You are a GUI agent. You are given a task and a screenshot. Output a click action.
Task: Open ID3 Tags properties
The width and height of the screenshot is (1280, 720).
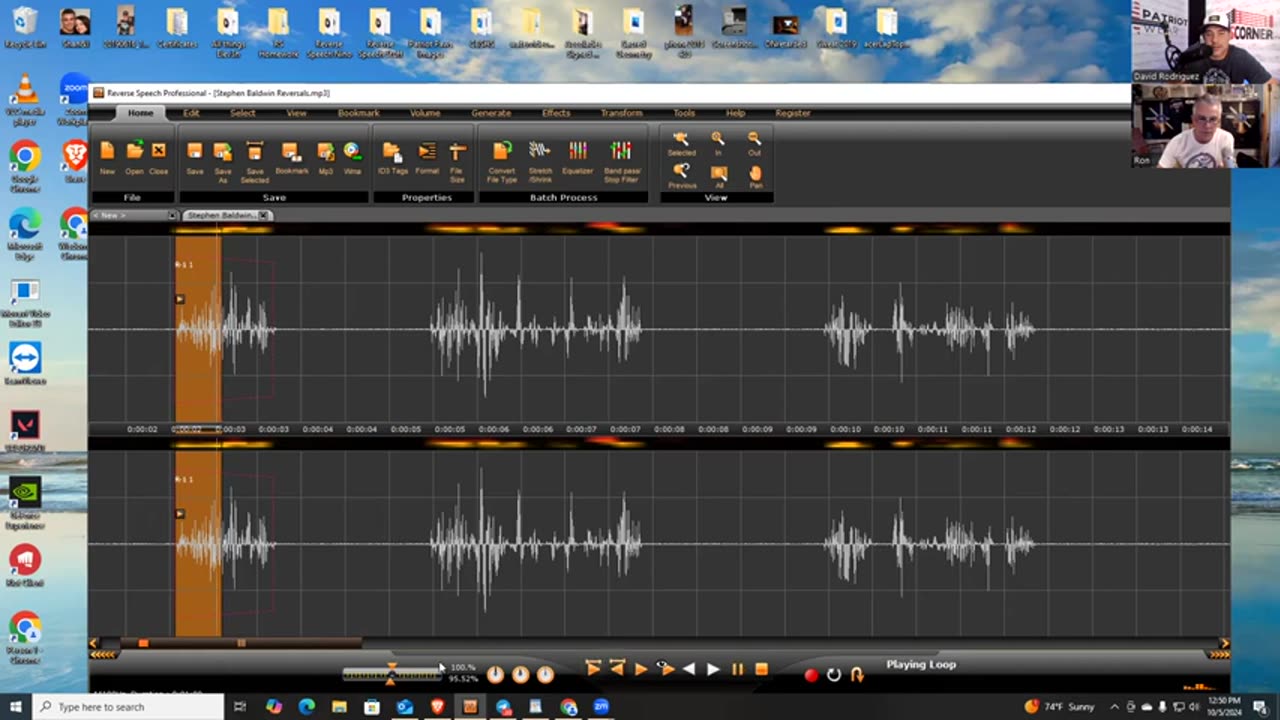point(392,158)
